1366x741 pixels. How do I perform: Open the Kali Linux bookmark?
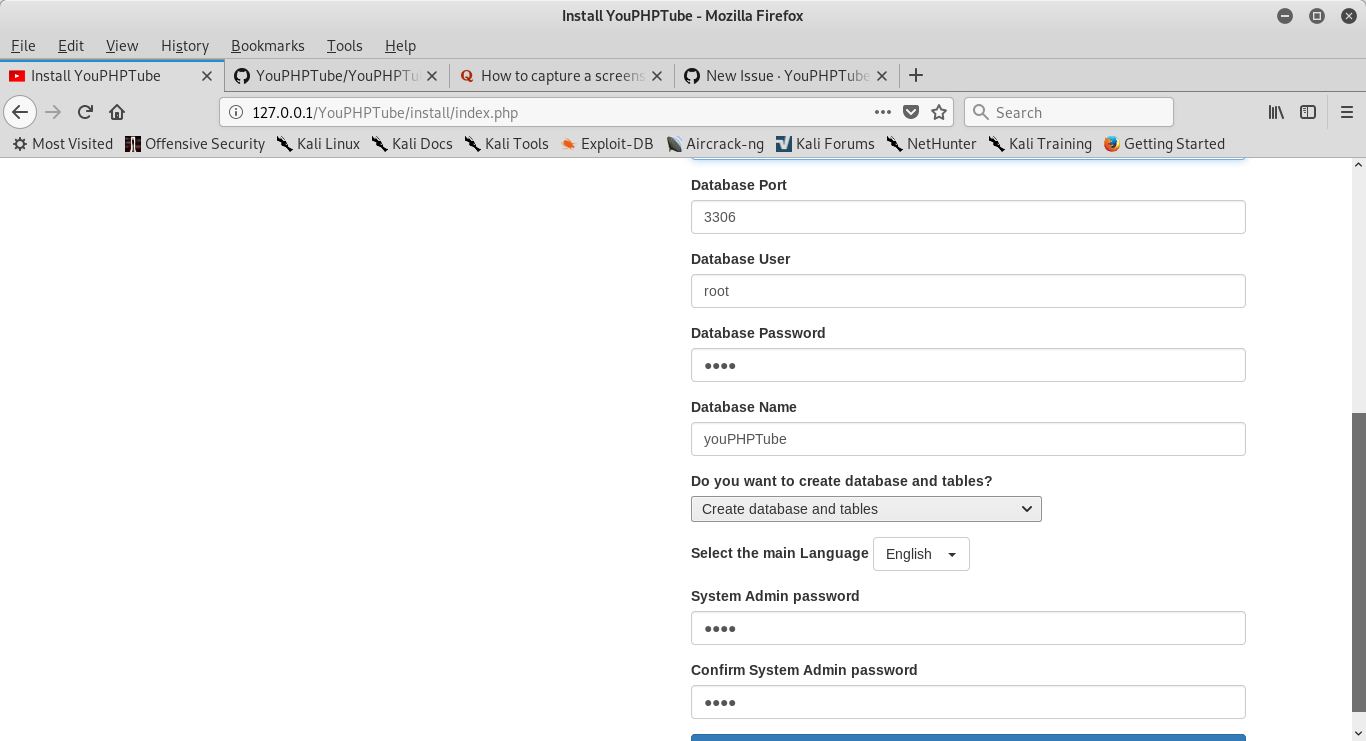coord(318,144)
